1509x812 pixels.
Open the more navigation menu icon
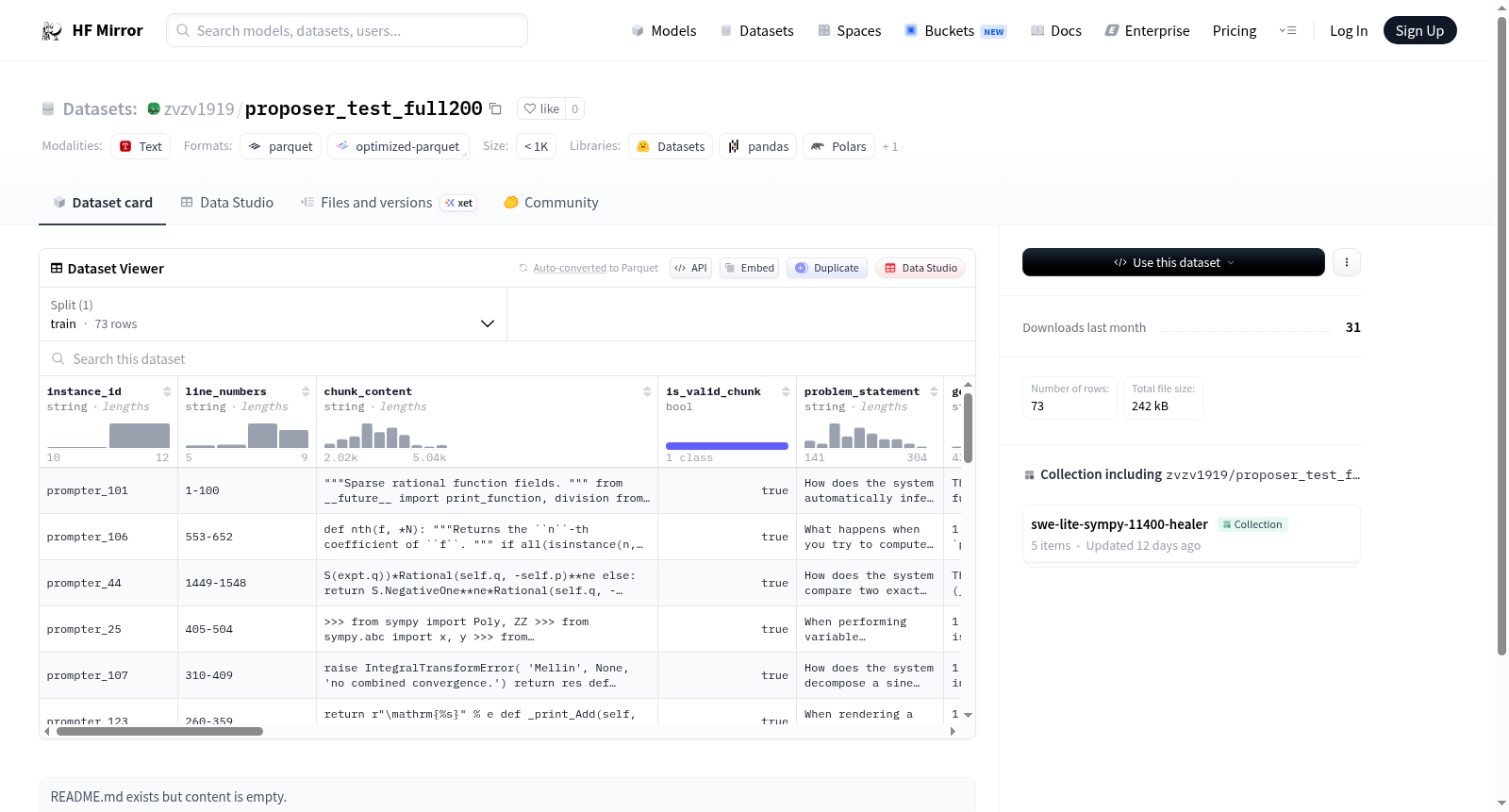[x=1287, y=30]
